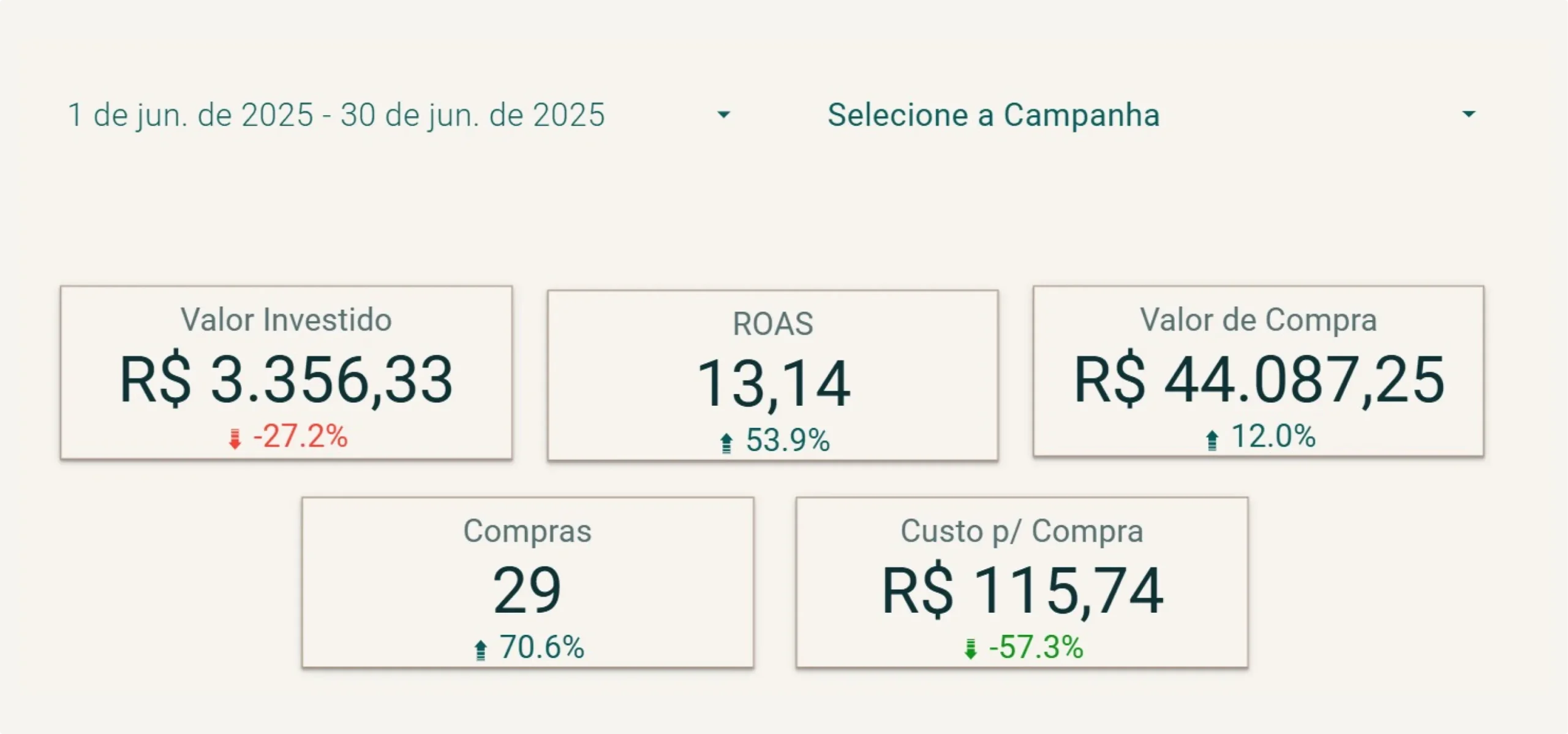1568x734 pixels.
Task: Select the Valor Investido card title
Action: (x=286, y=320)
